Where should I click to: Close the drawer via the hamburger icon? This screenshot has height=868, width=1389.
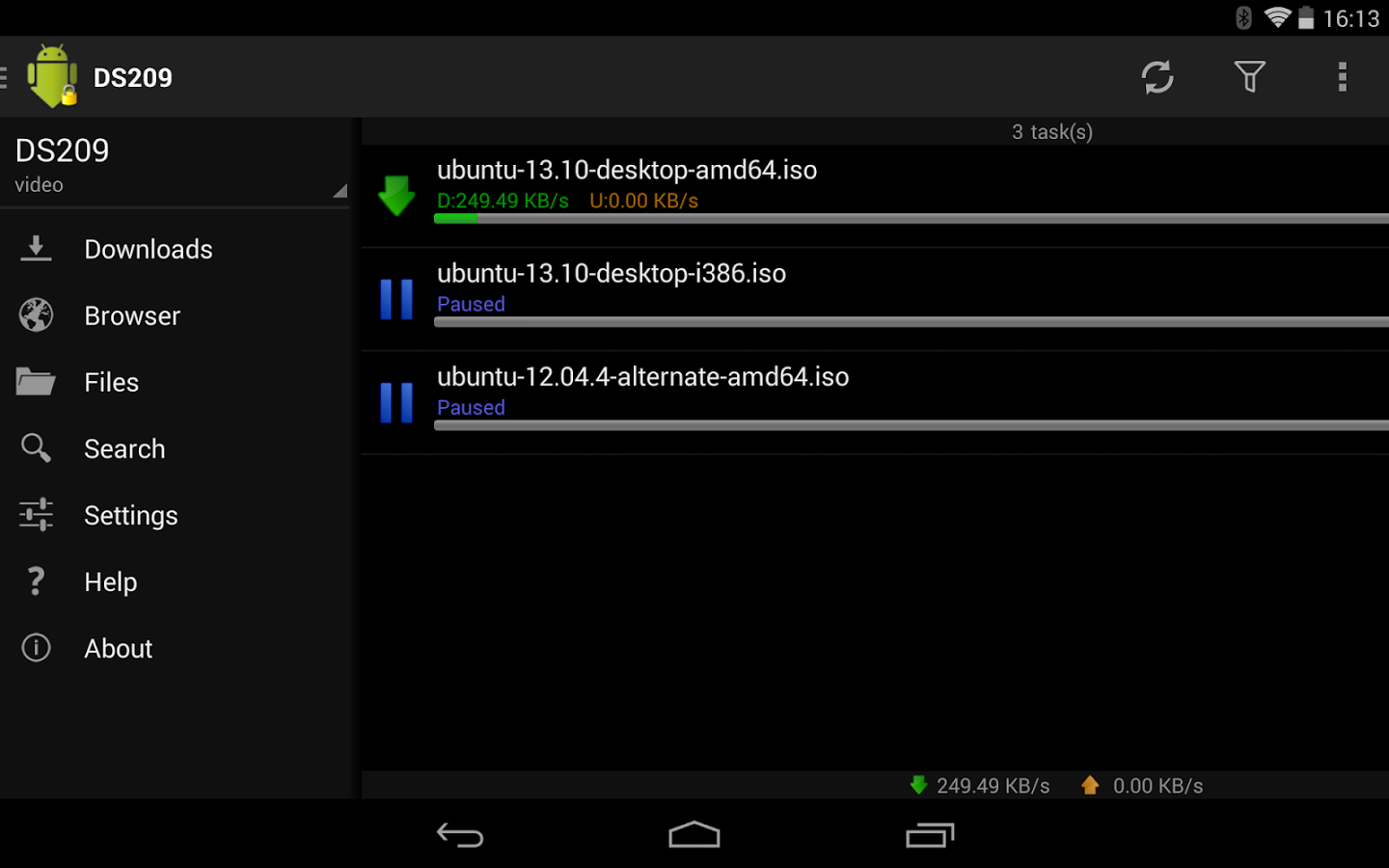click(4, 77)
